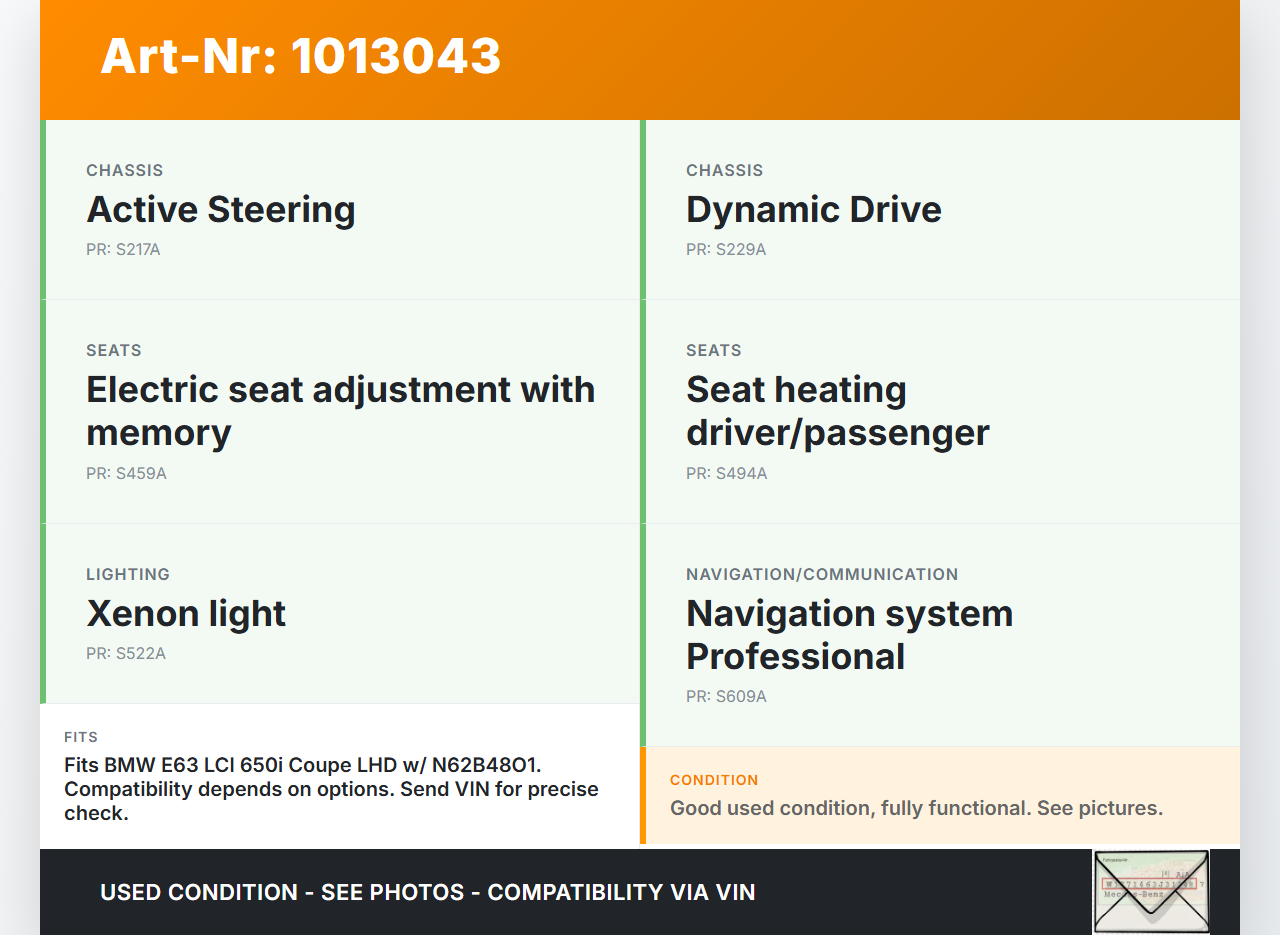The height and width of the screenshot is (935, 1280).
Task: Select the Xenon light feature heading
Action: coord(186,614)
